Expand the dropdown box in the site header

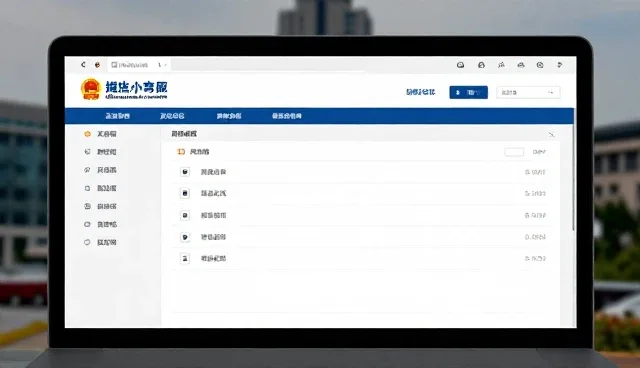pyautogui.click(x=528, y=93)
